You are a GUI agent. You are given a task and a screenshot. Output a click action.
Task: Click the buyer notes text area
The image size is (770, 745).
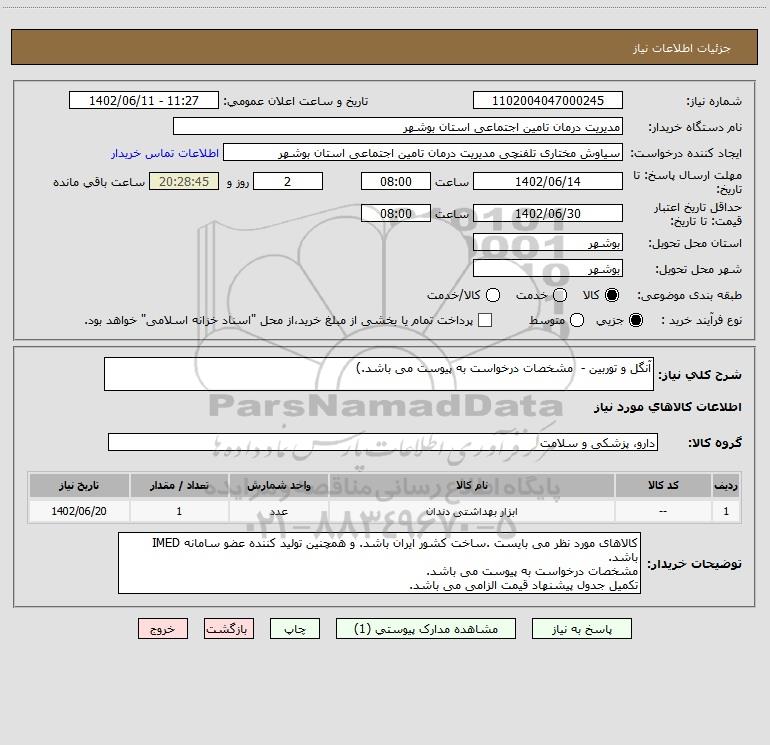point(379,563)
